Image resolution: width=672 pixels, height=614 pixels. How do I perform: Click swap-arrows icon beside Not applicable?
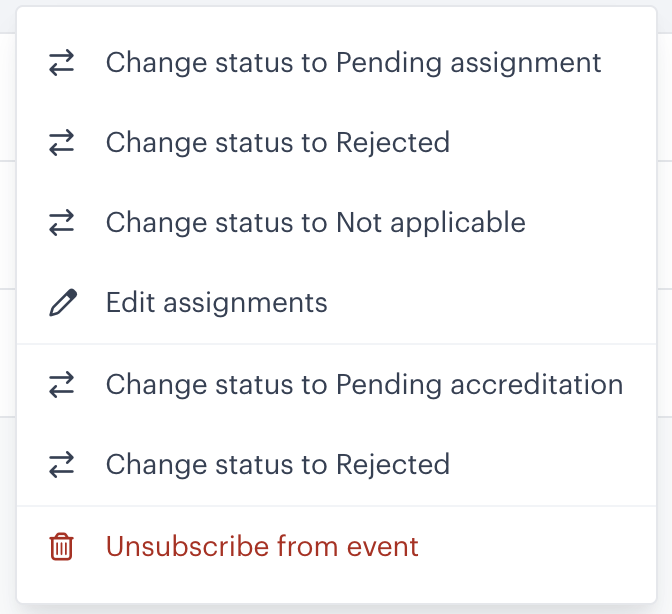61,222
